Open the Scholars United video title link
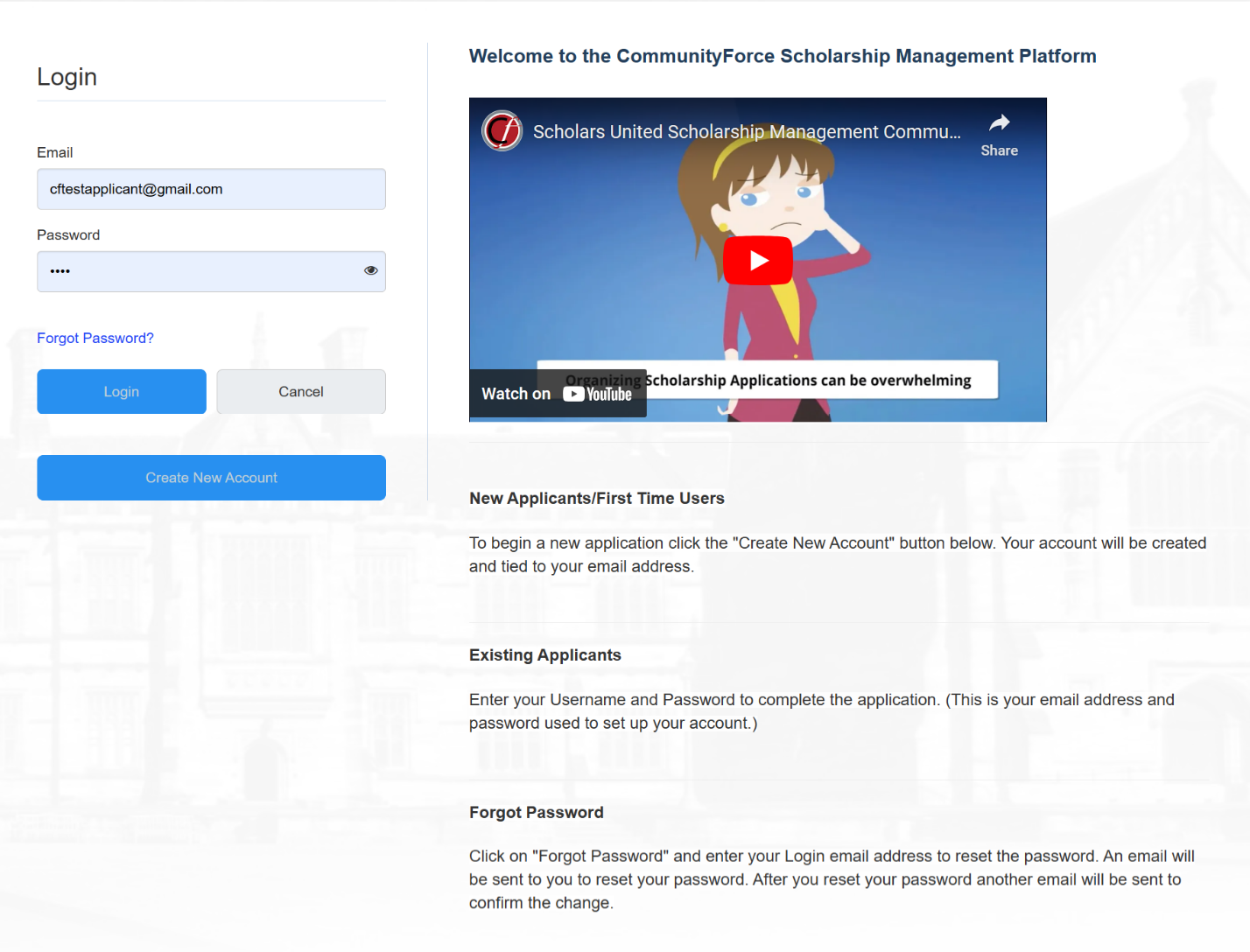Viewport: 1250px width, 952px height. pyautogui.click(x=746, y=132)
